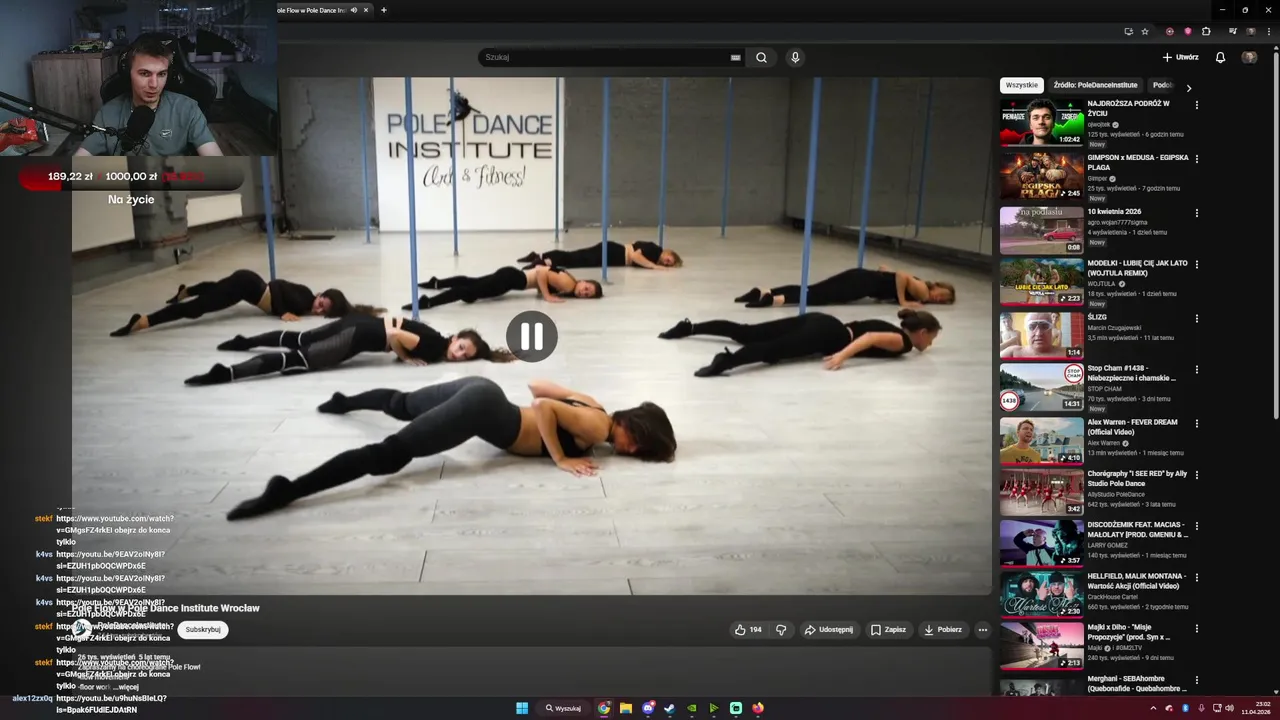Screen dimensions: 1280x720
Task: Dislike the video with thumbs-down
Action: (781, 630)
